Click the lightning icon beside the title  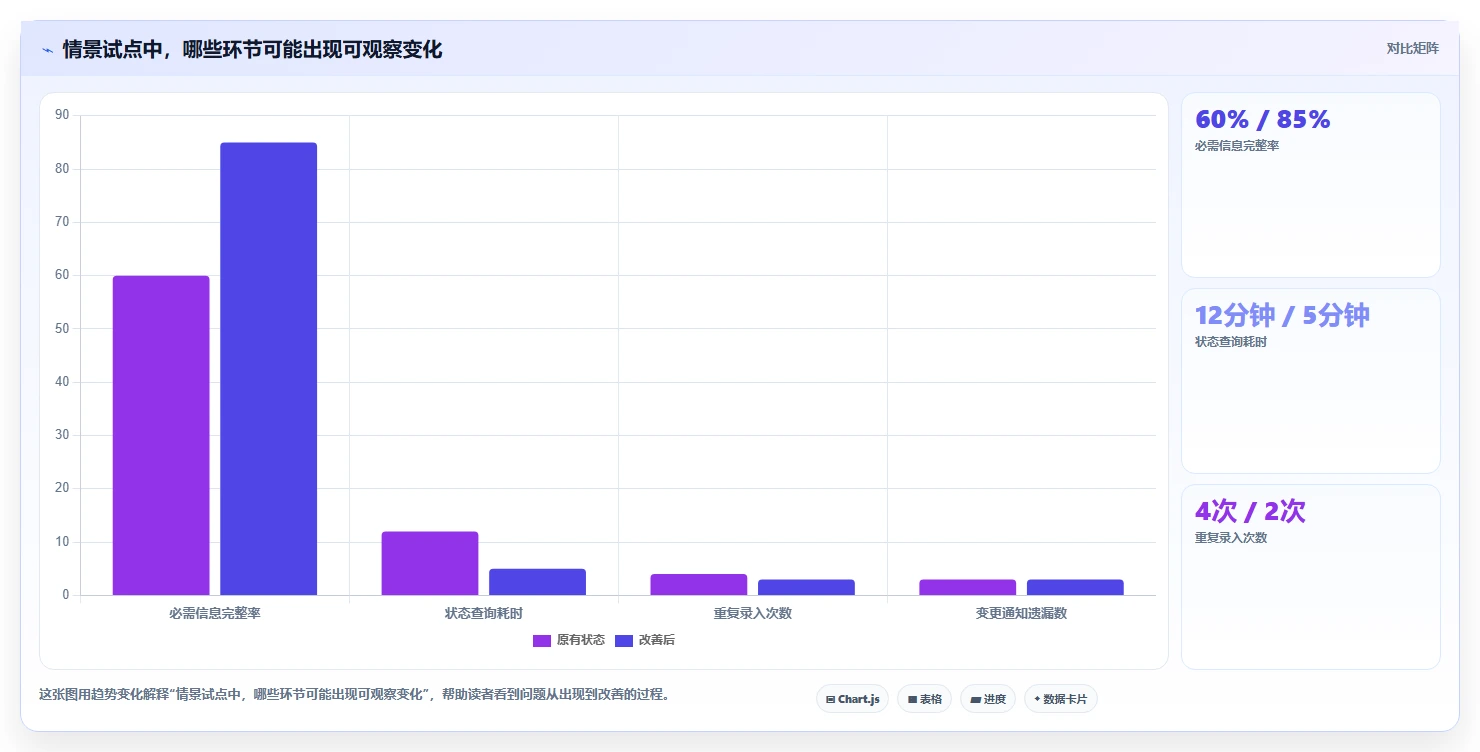[x=47, y=50]
